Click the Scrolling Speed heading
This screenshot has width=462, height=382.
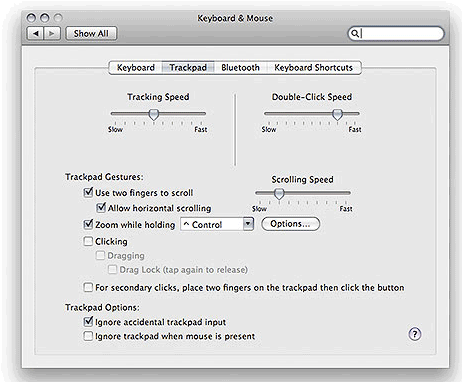[302, 179]
